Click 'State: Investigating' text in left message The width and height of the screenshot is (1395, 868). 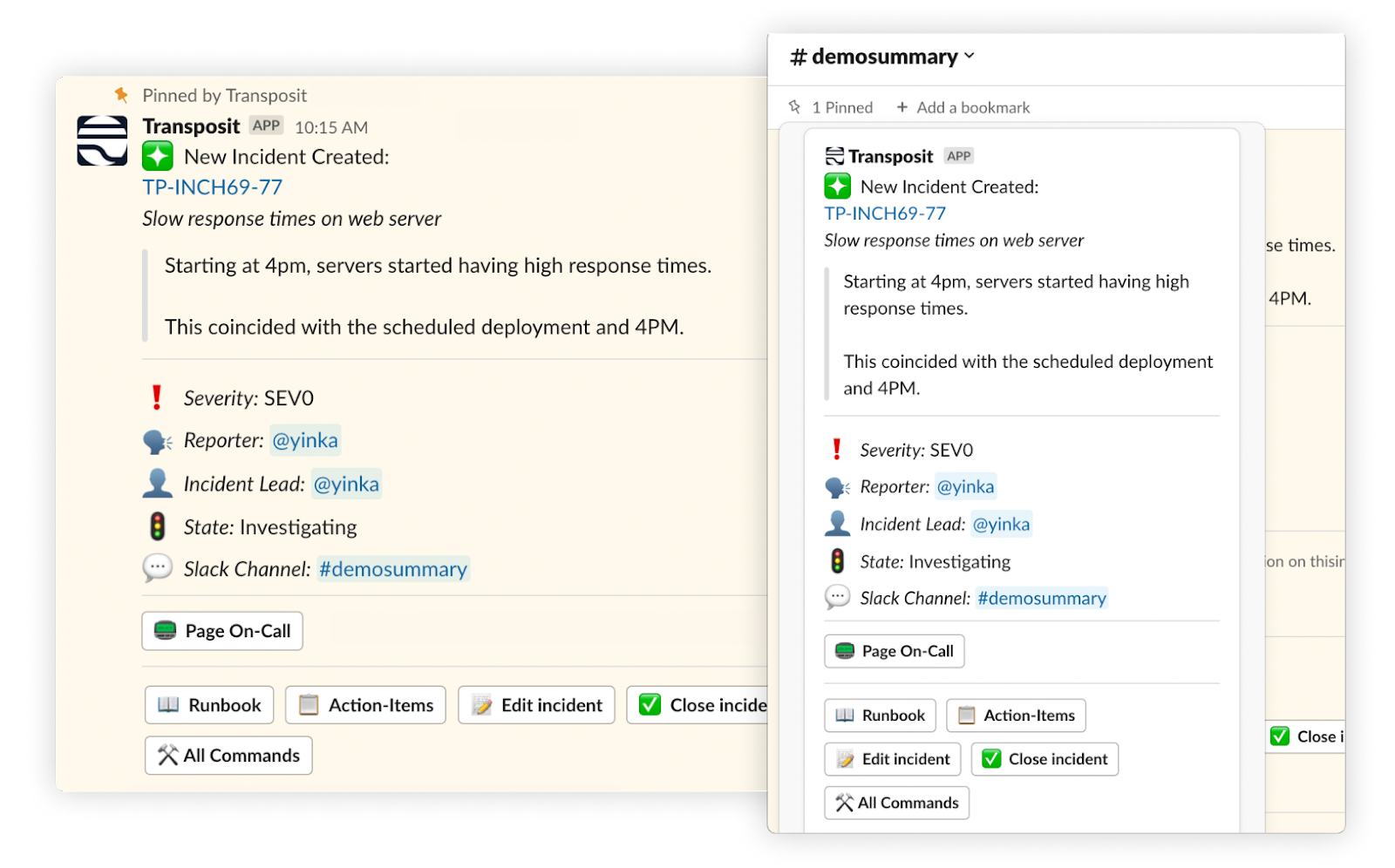(270, 527)
